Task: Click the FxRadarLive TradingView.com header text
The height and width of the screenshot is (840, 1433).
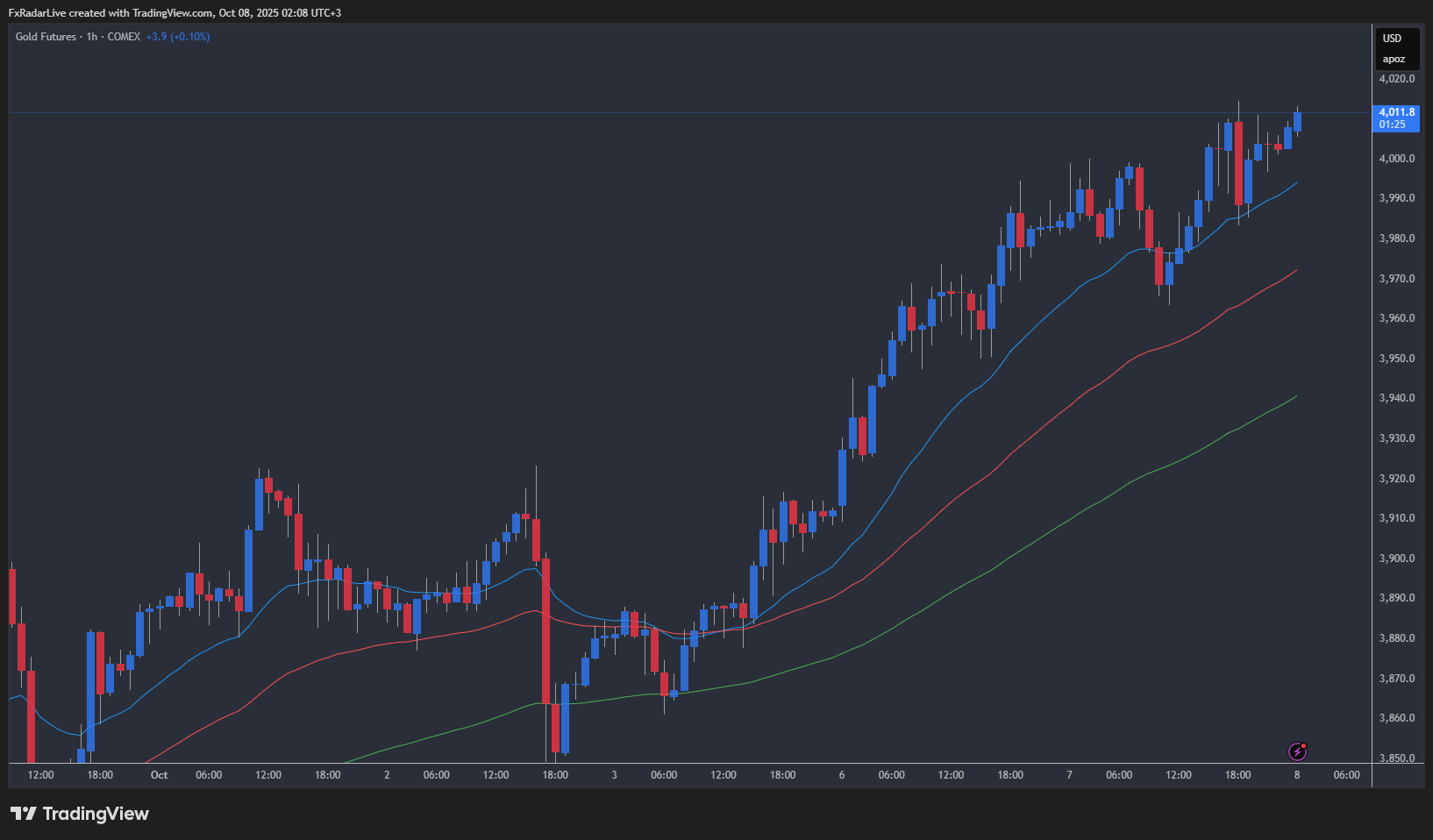Action: pos(175,12)
